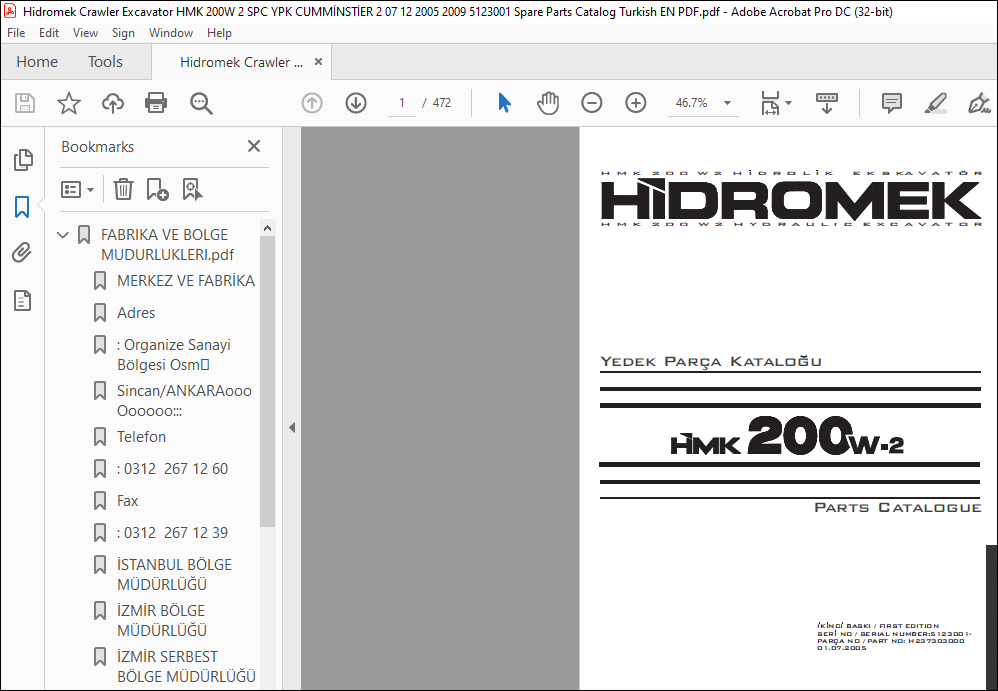Collapse FABRIKA VE BOLGE MUDURLUKLERI bookmark

coord(62,235)
